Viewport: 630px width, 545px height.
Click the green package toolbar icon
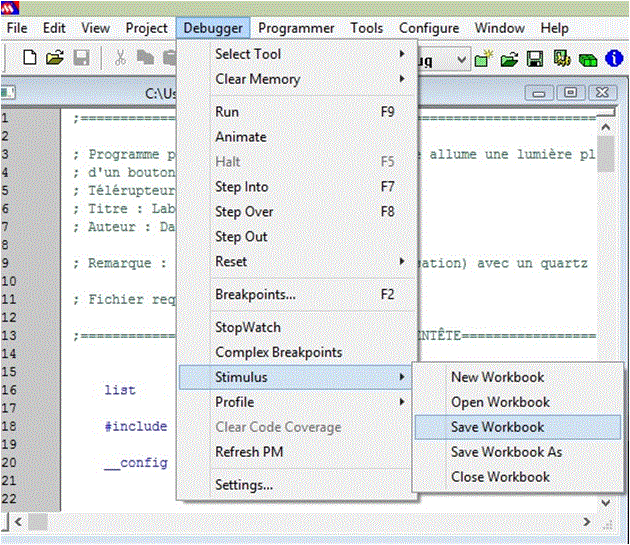[588, 60]
